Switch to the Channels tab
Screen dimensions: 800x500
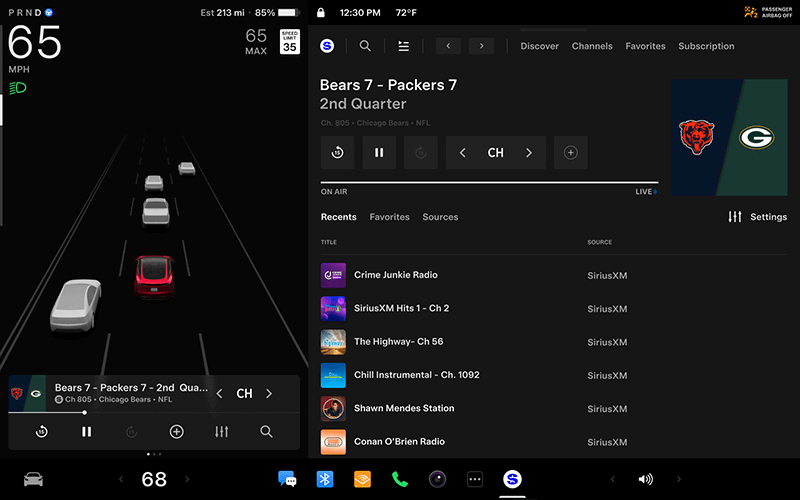[x=592, y=46]
